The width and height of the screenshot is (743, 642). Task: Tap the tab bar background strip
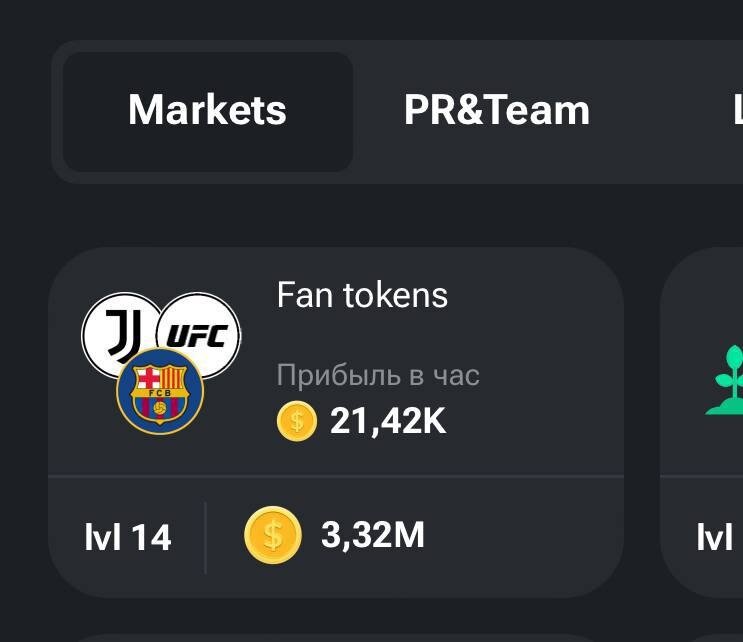pyautogui.click(x=397, y=112)
